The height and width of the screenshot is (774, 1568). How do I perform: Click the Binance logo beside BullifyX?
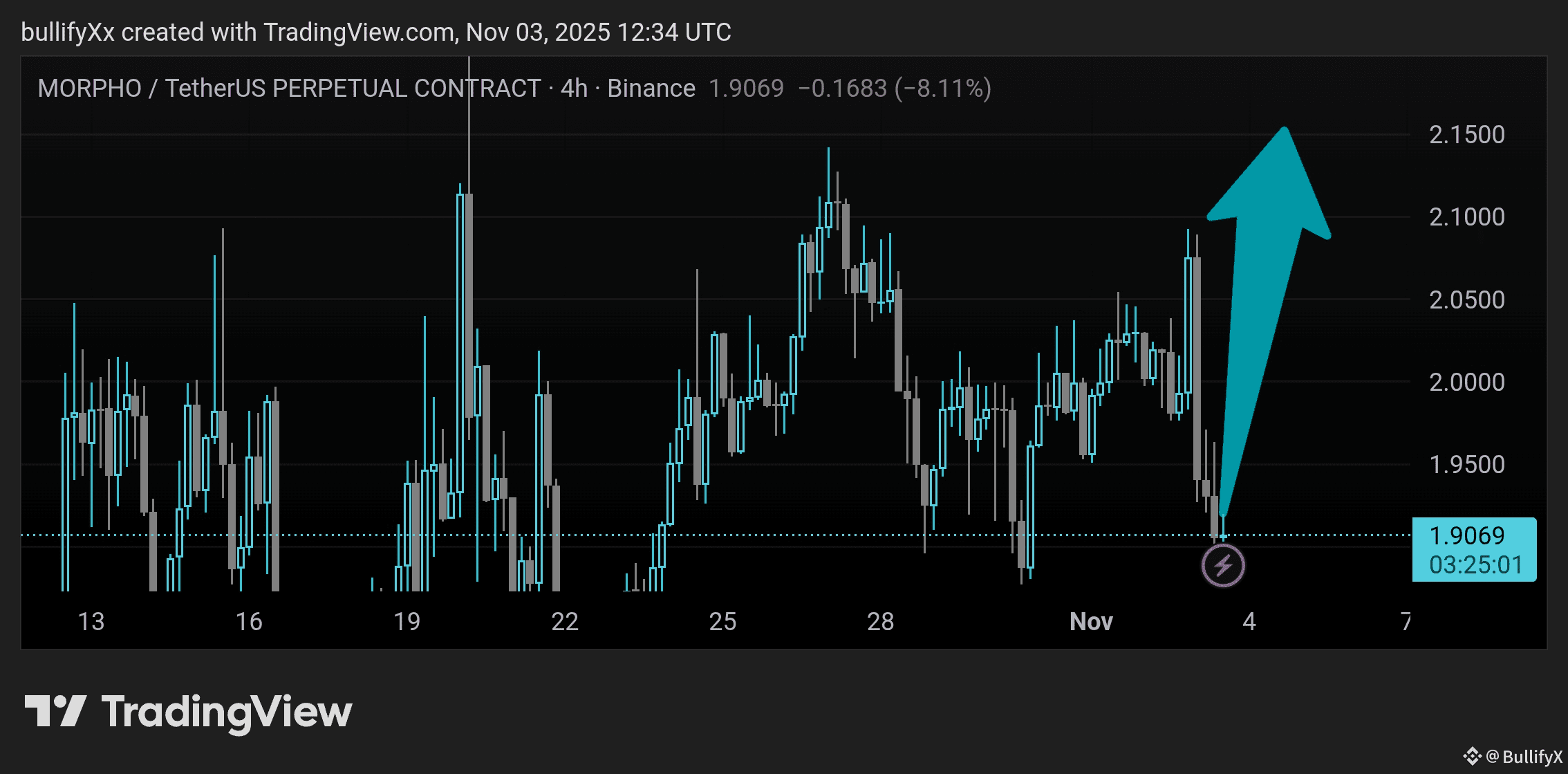[1472, 757]
